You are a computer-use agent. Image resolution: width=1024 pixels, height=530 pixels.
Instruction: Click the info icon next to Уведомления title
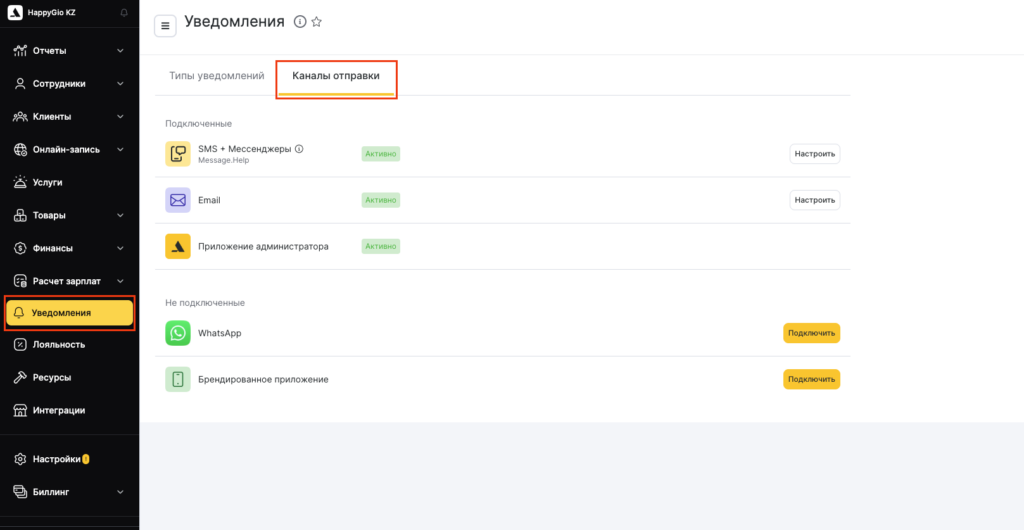pyautogui.click(x=300, y=22)
